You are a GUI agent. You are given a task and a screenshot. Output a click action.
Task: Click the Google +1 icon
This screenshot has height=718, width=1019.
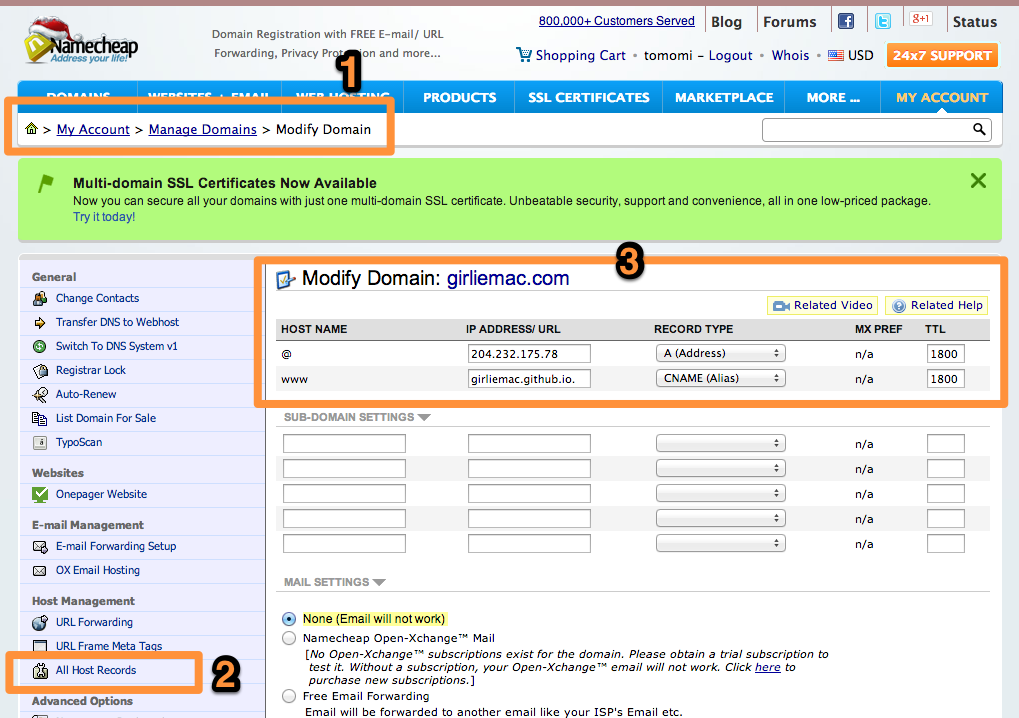click(921, 19)
